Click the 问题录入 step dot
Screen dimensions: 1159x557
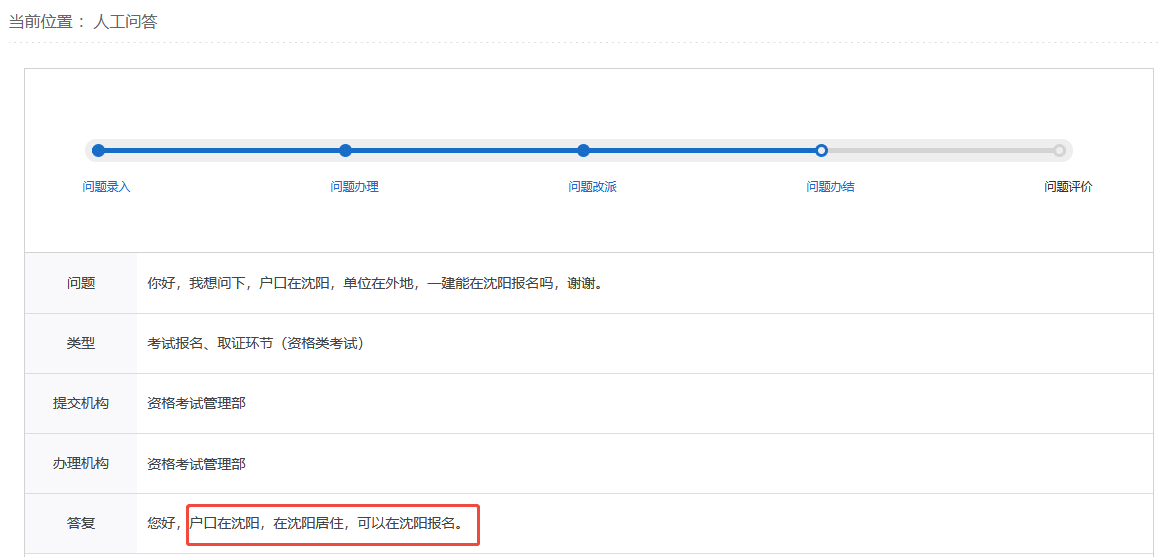pos(98,151)
